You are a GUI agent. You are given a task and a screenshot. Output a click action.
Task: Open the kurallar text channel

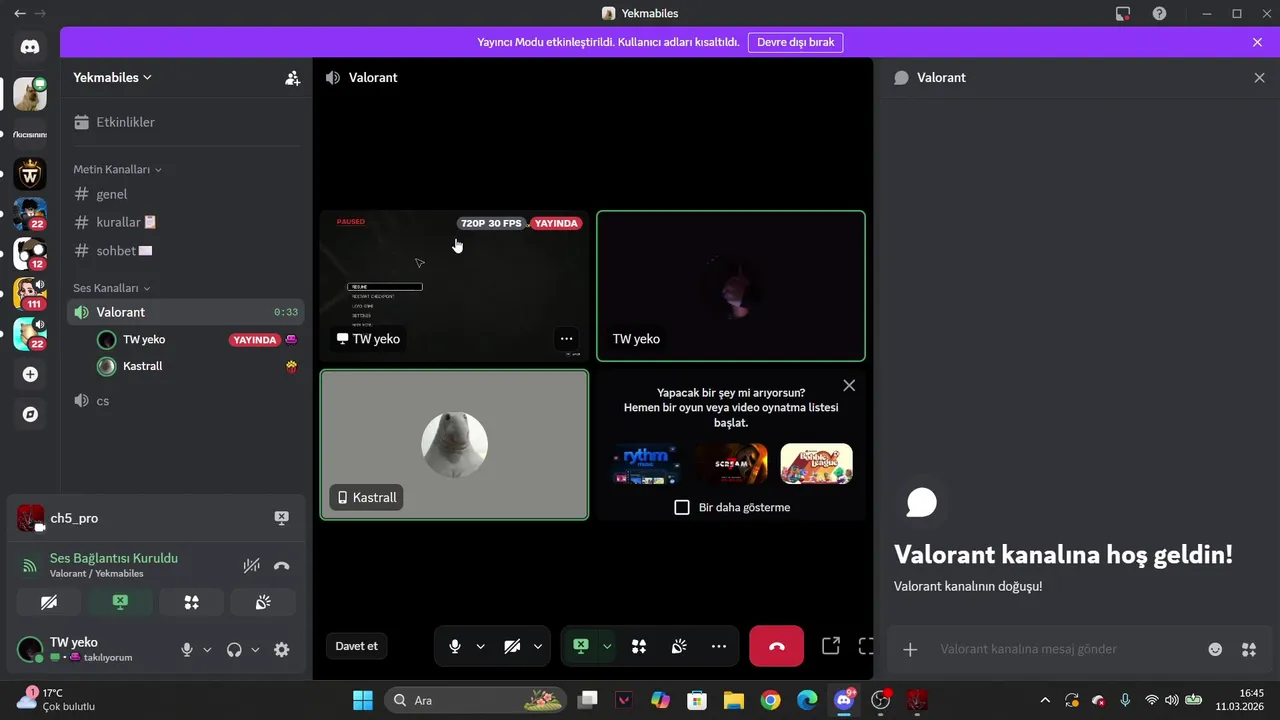pyautogui.click(x=186, y=222)
